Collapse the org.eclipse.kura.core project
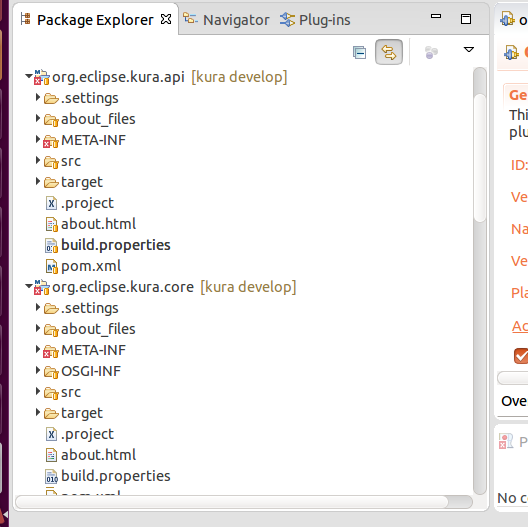The image size is (528, 527). pyautogui.click(x=29, y=286)
